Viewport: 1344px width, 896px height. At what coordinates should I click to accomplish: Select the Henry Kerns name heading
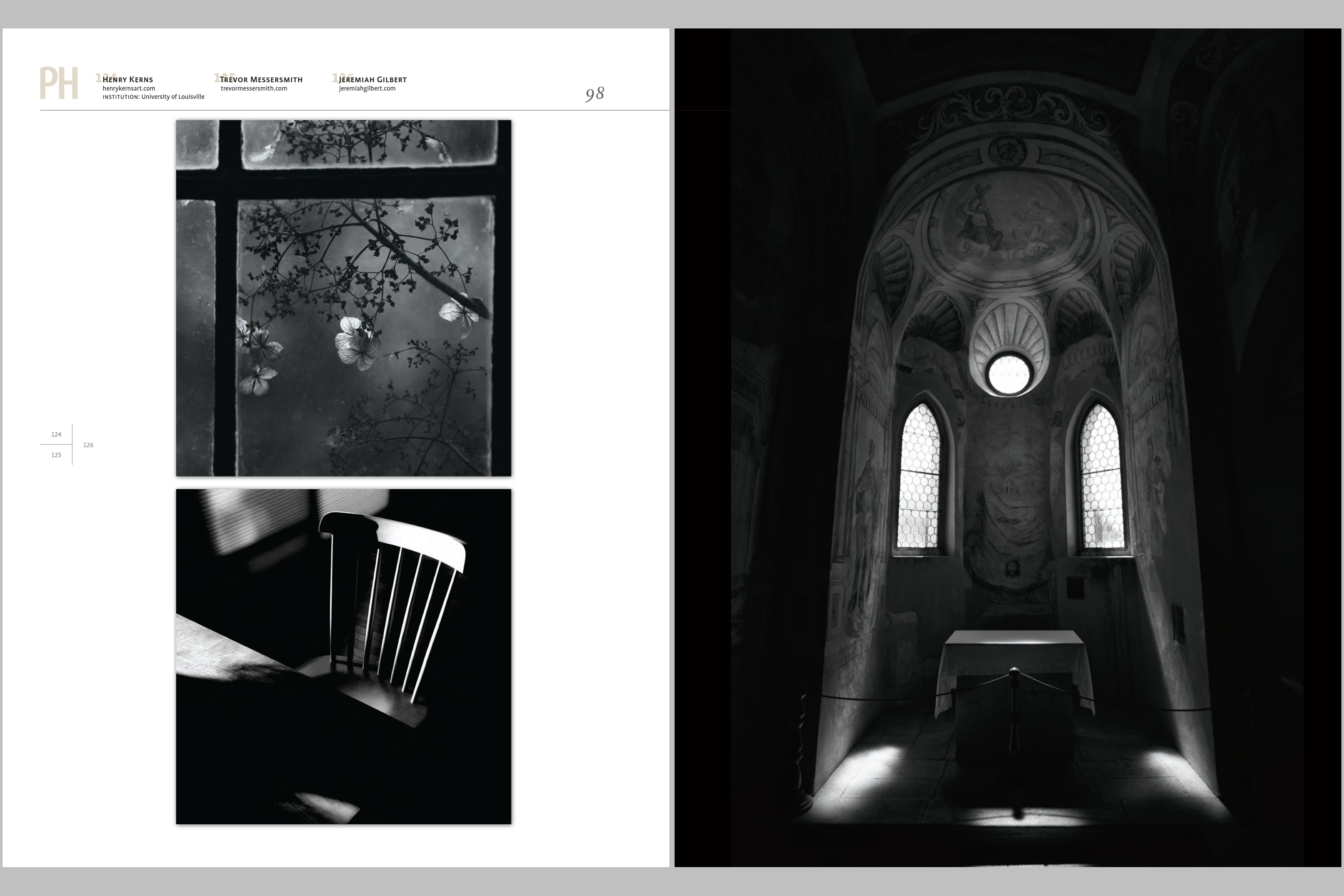(x=127, y=80)
